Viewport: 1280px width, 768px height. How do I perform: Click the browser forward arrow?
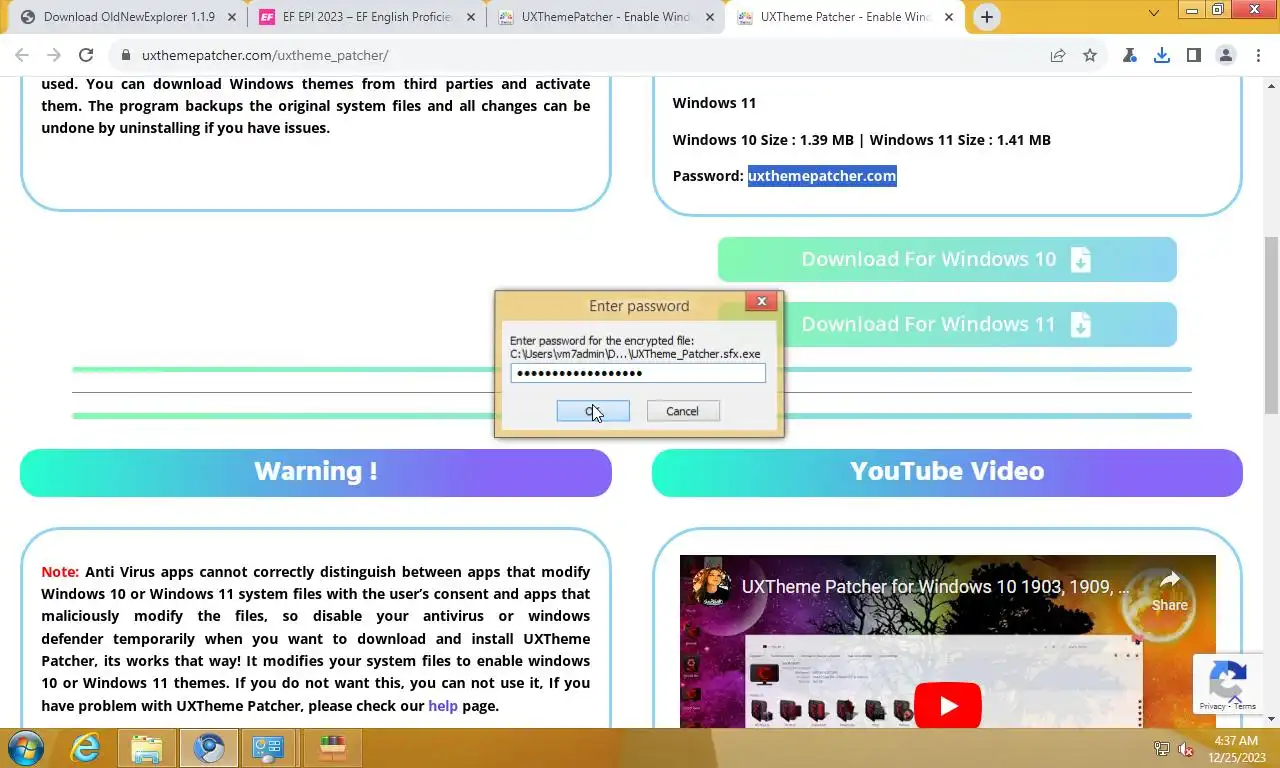click(x=54, y=56)
